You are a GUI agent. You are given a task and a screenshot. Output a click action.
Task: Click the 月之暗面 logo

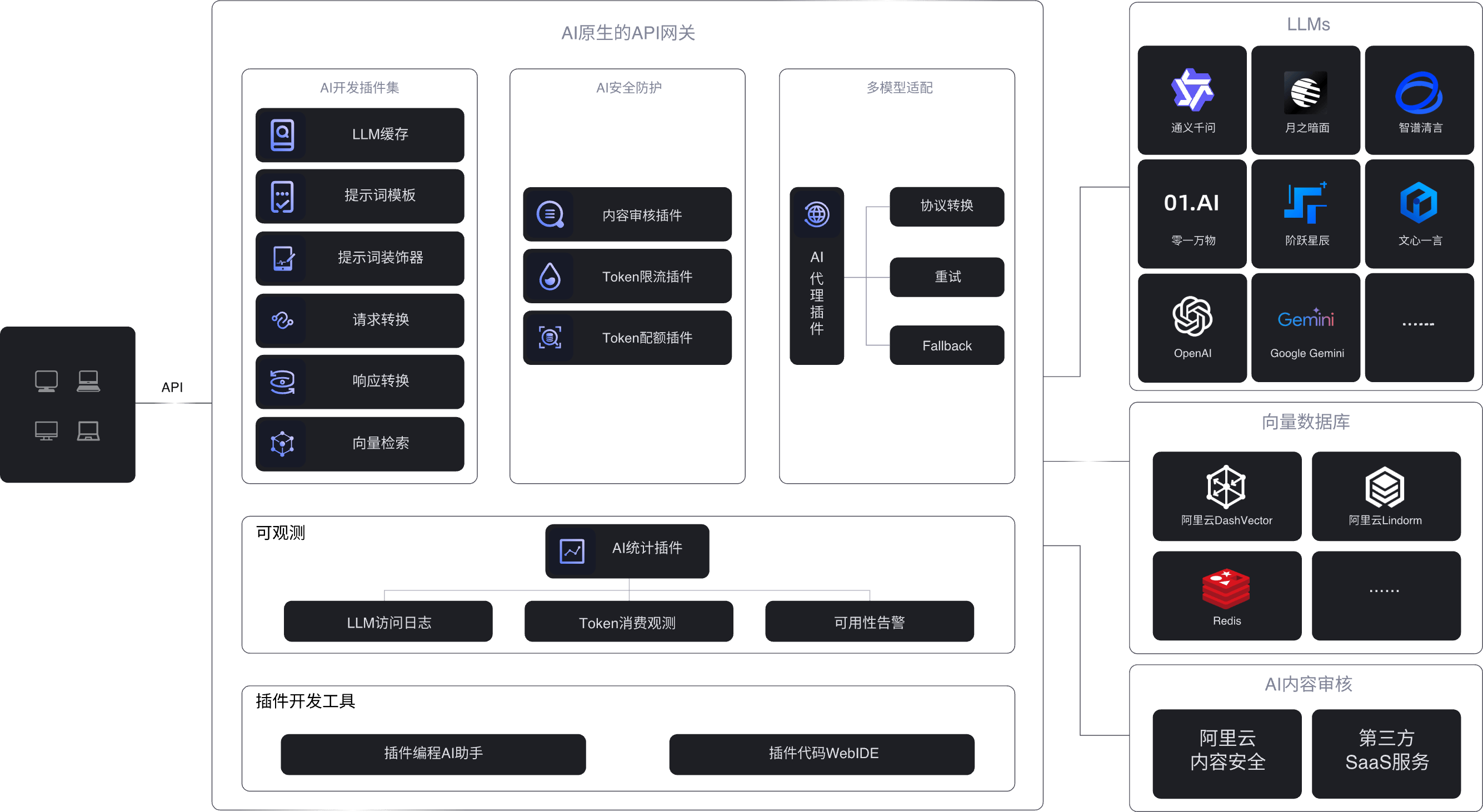1305,93
